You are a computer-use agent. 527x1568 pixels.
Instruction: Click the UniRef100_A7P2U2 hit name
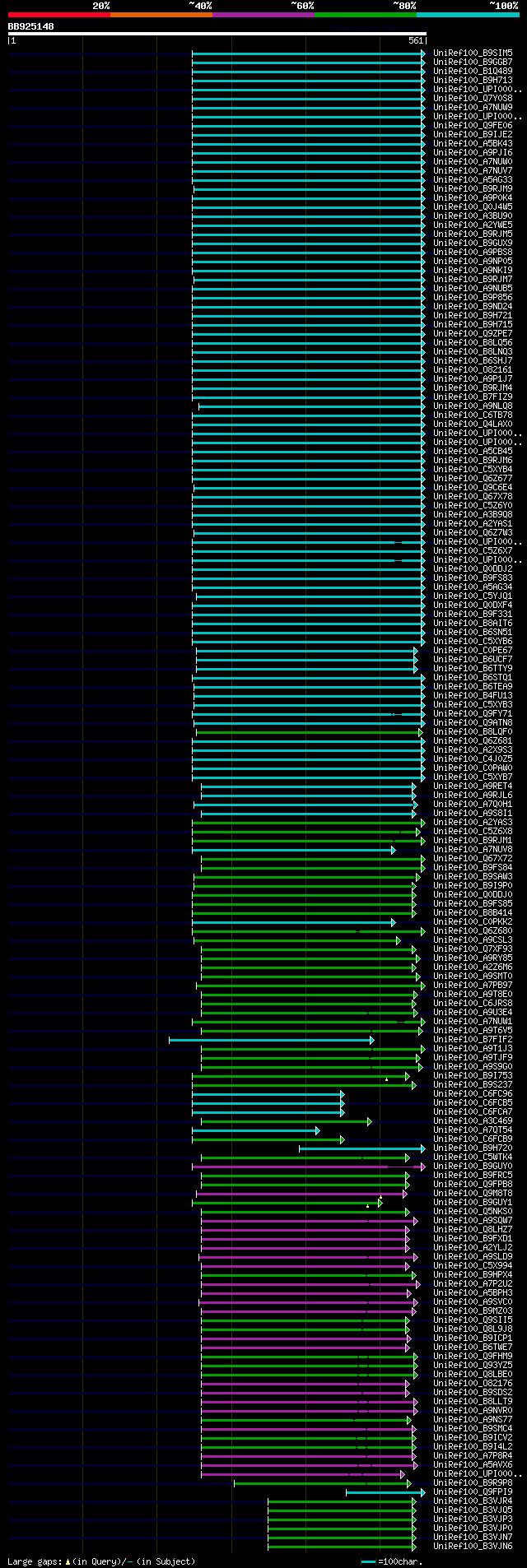[x=473, y=1283]
